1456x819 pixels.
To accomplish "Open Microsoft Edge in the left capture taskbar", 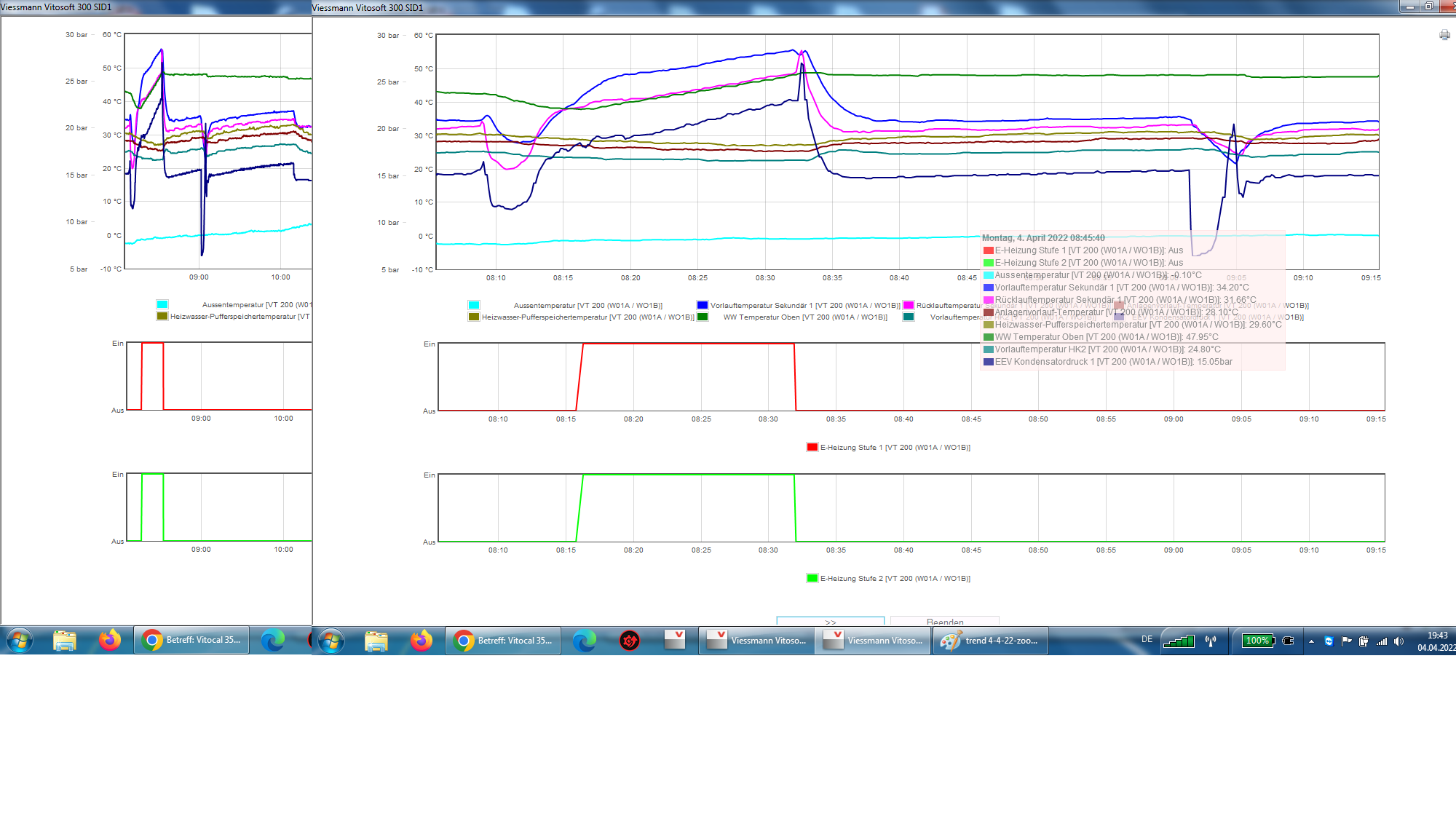I will [272, 640].
